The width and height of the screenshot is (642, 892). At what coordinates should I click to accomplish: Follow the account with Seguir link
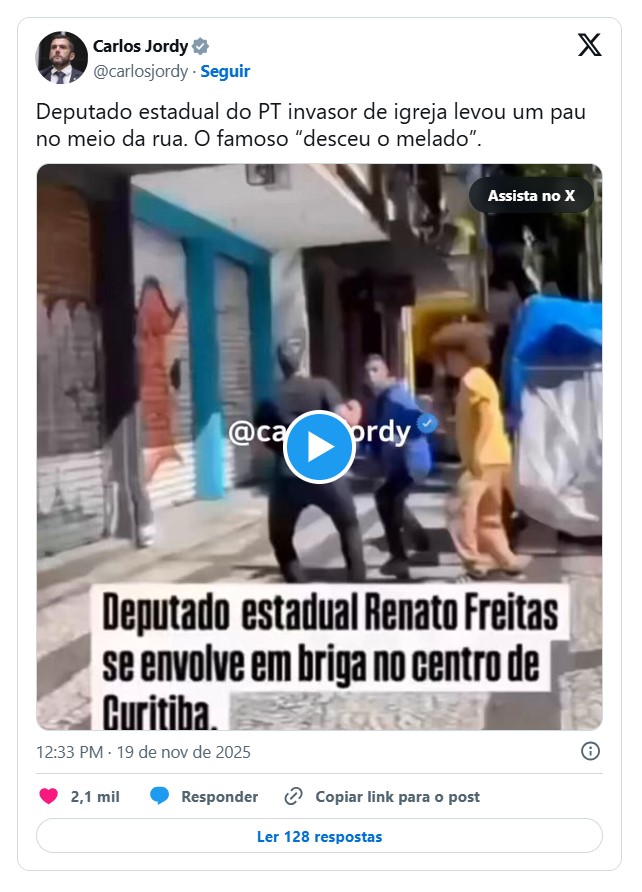(x=225, y=71)
